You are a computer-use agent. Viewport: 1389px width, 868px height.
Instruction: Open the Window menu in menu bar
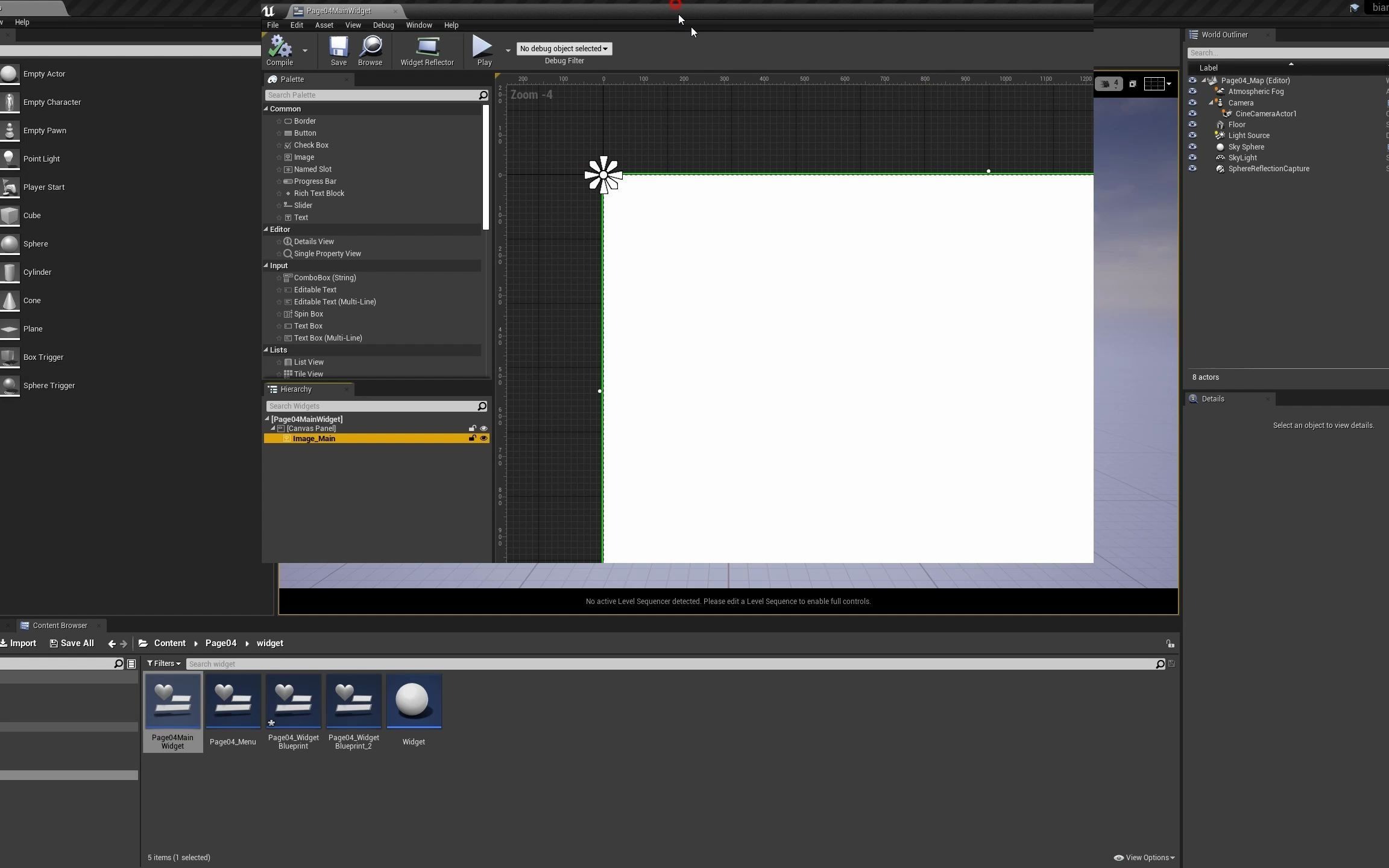point(419,25)
